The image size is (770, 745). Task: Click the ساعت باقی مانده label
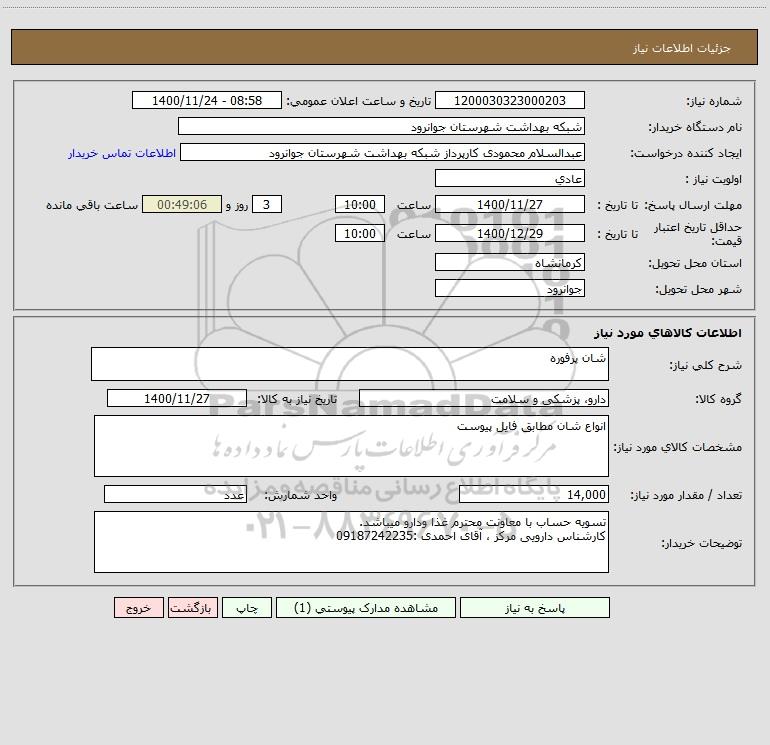click(92, 205)
